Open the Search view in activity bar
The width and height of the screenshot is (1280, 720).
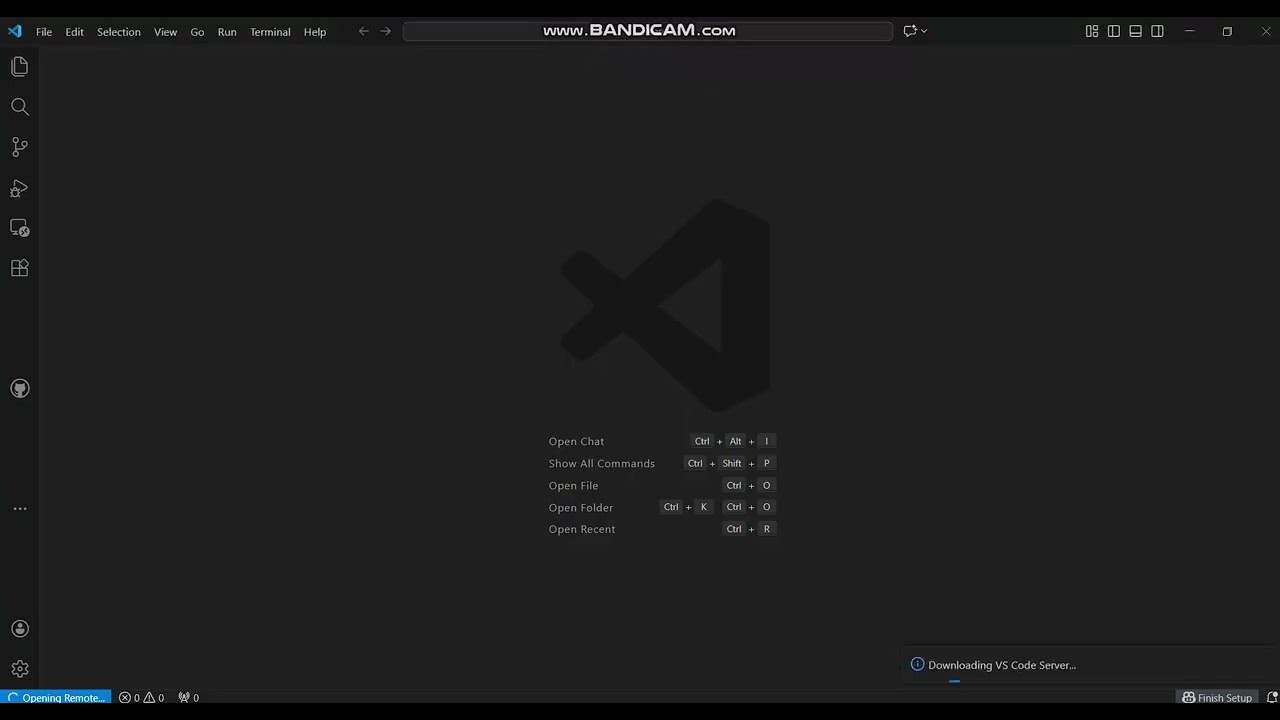point(19,107)
